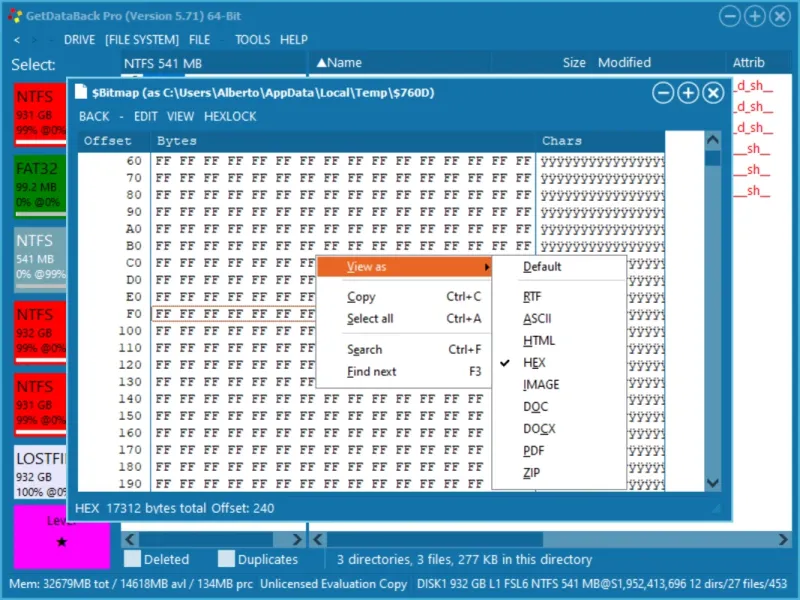
Task: Click the document icon beside $Bitmap title
Action: point(81,92)
